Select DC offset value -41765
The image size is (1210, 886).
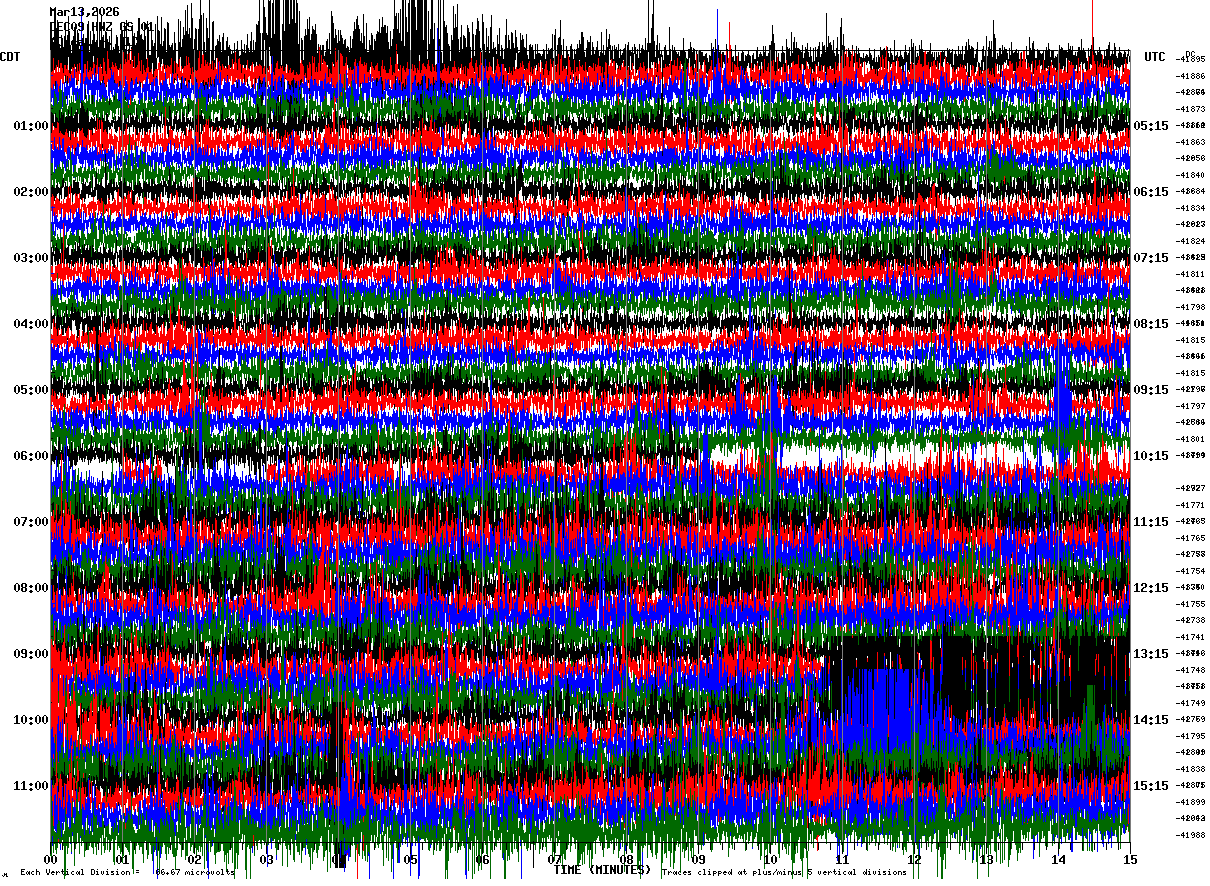click(x=1190, y=538)
